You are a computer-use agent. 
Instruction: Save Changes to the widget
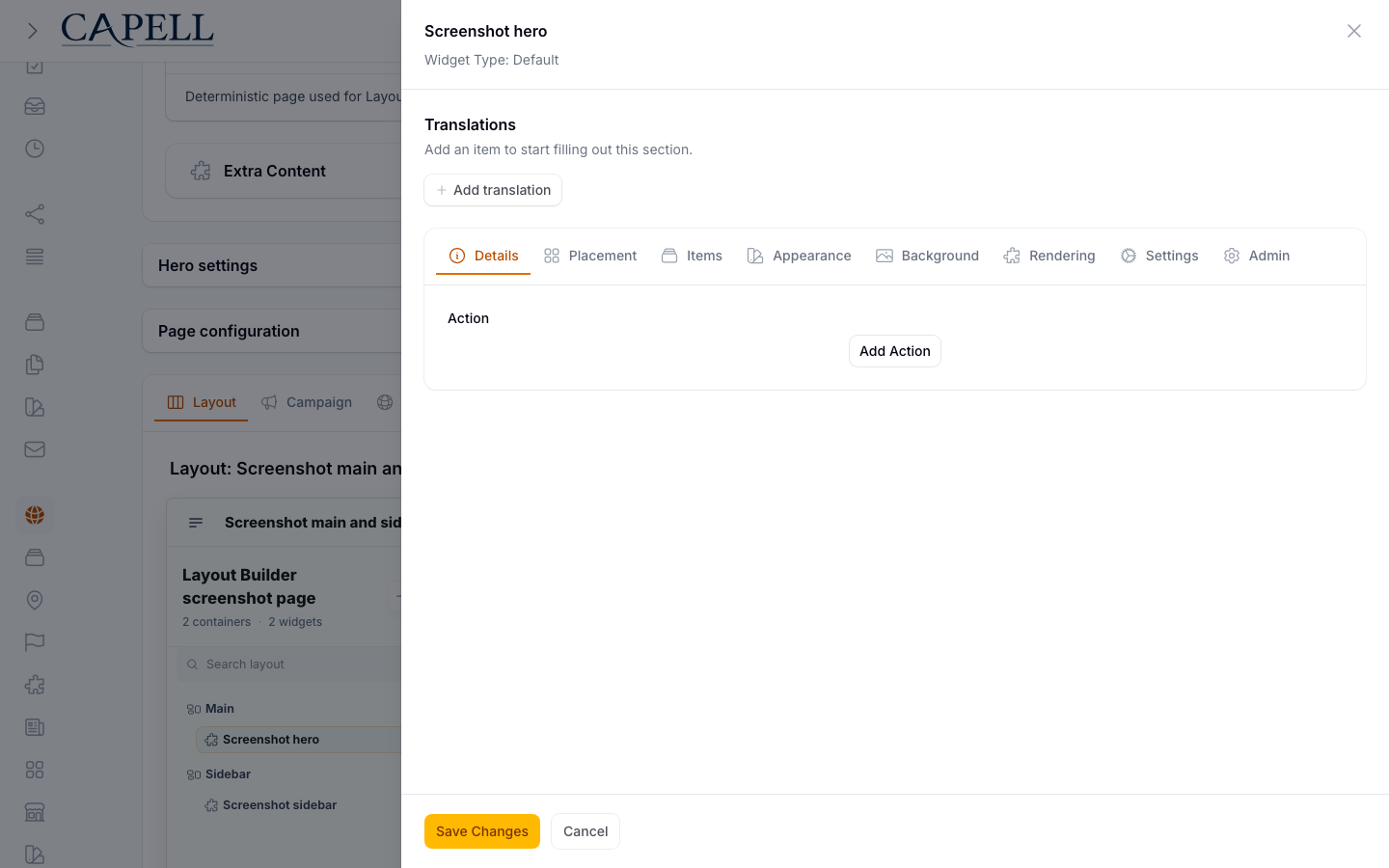point(482,831)
